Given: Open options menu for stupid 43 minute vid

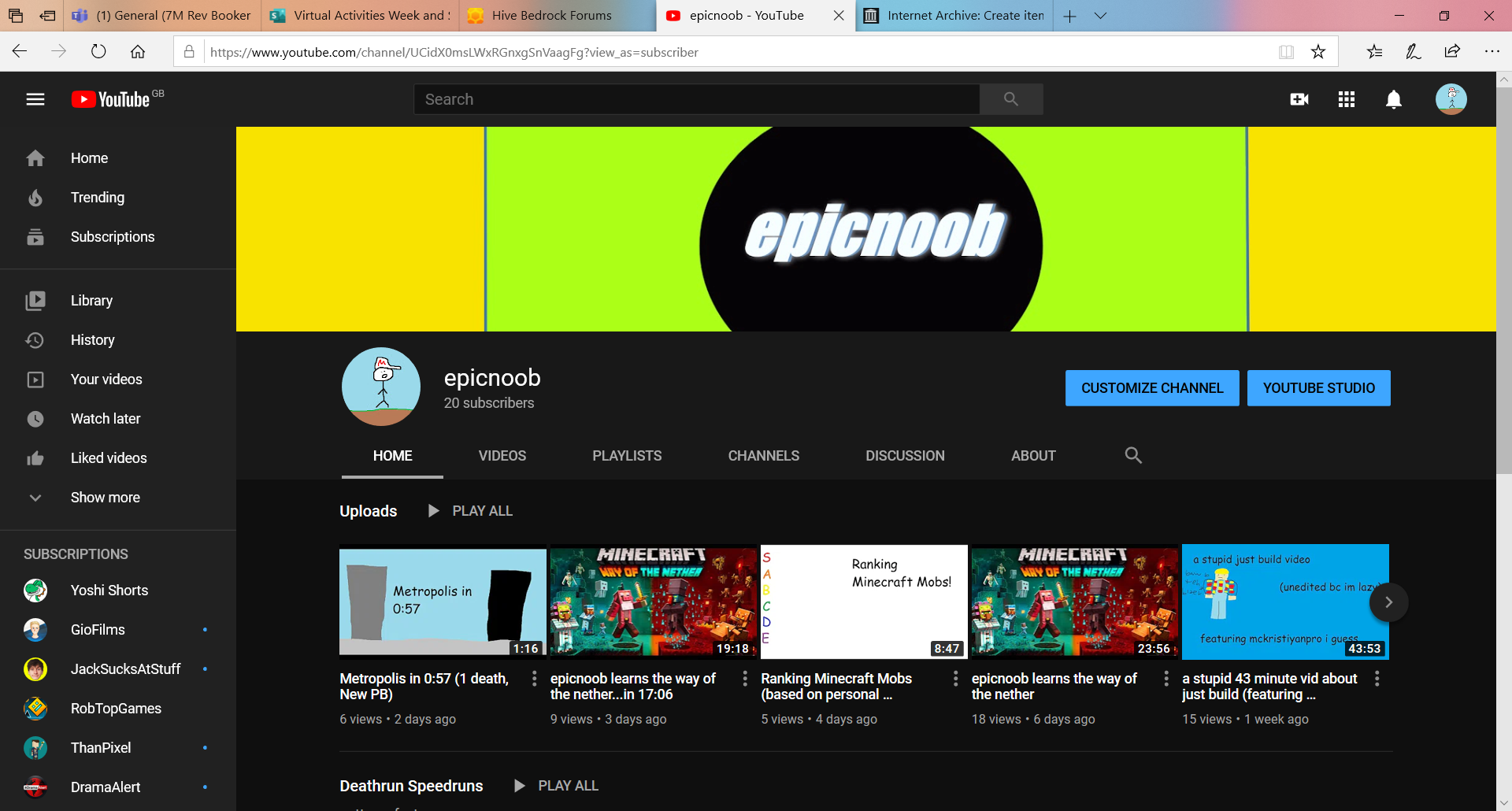Looking at the screenshot, I should 1377,679.
